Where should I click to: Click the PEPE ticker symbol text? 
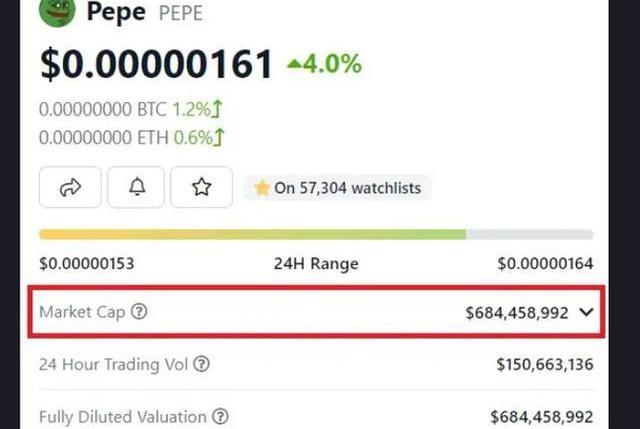[180, 13]
